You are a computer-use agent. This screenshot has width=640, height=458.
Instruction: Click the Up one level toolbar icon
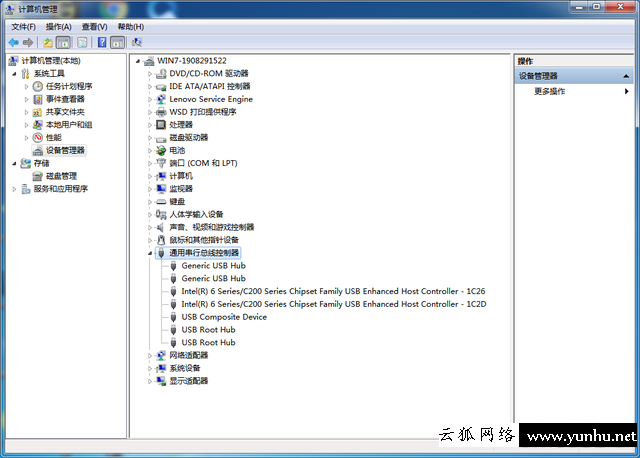click(48, 42)
